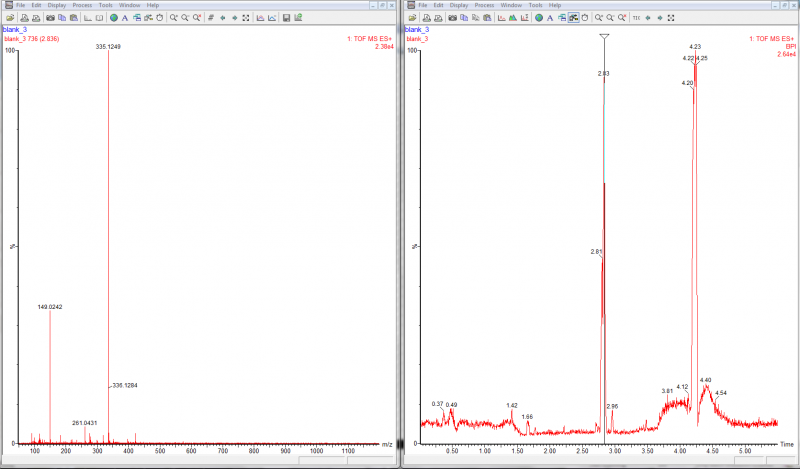The height and width of the screenshot is (469, 800).
Task: Zoom in icon in the Chromatogram window
Action: click(x=598, y=18)
